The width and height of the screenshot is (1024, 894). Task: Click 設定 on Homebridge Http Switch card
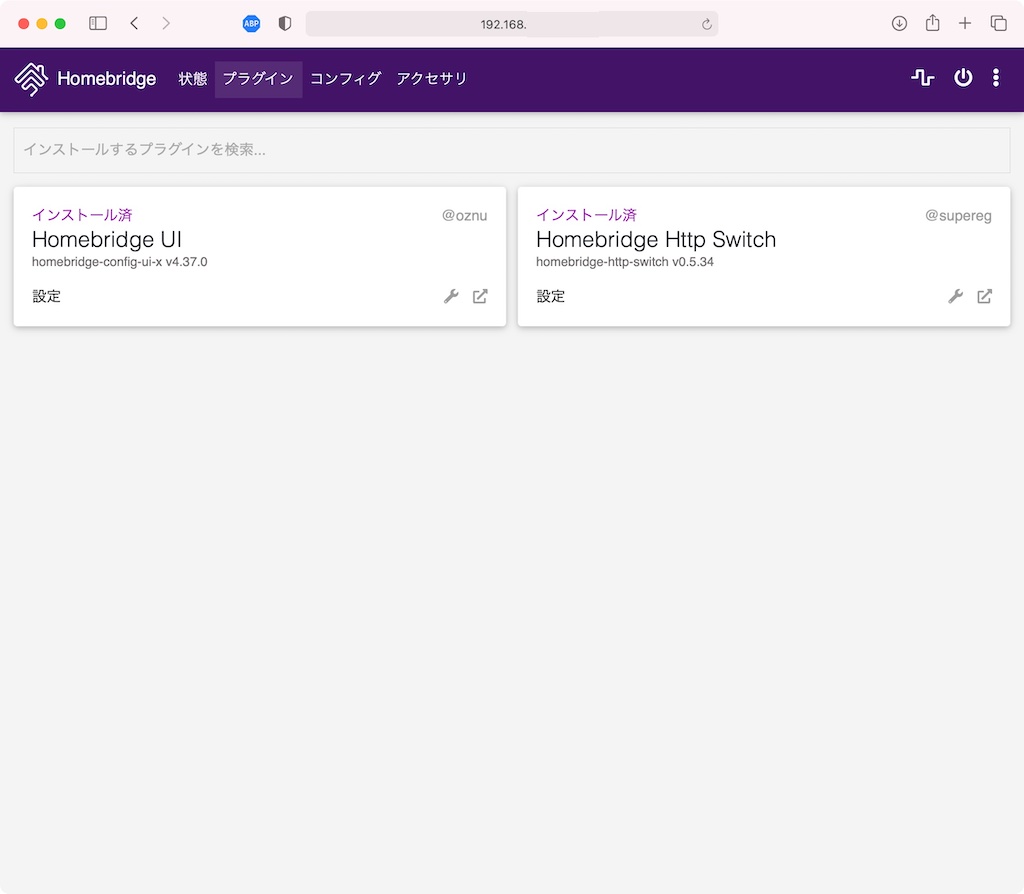tap(551, 296)
